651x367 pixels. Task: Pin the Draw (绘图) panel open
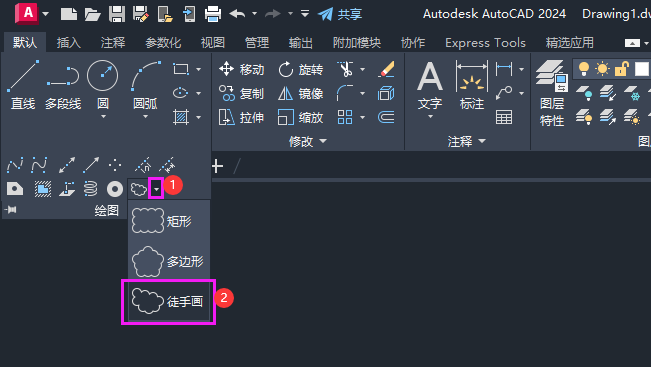11,210
